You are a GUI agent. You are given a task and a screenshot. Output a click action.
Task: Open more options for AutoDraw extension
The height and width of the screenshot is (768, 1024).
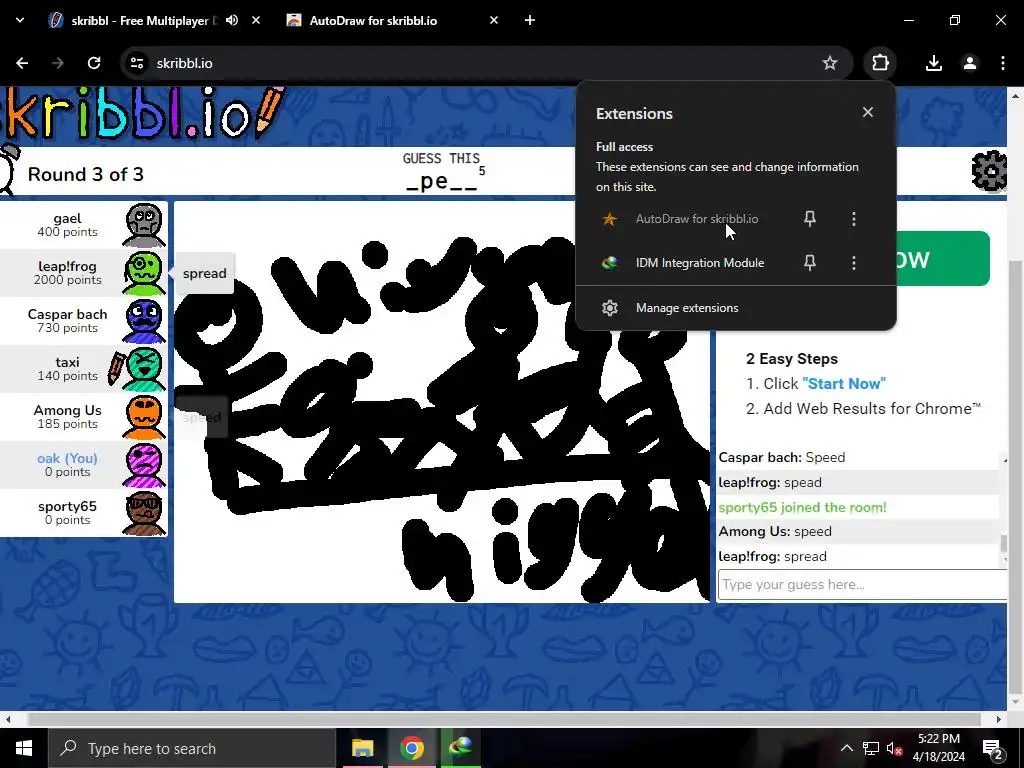[854, 219]
